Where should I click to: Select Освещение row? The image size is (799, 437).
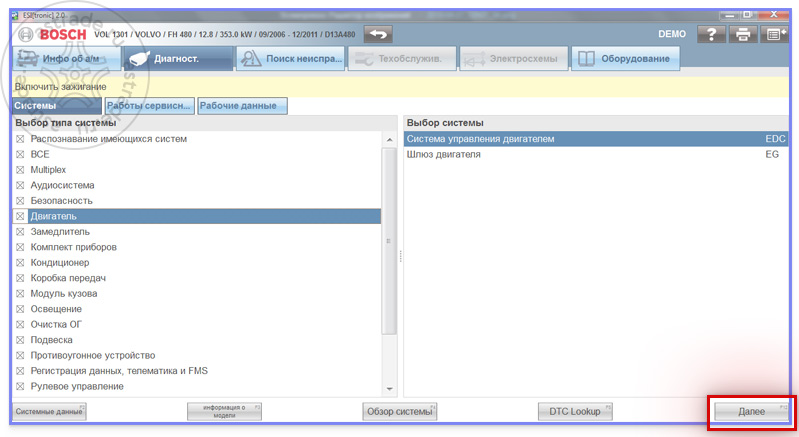click(197, 309)
